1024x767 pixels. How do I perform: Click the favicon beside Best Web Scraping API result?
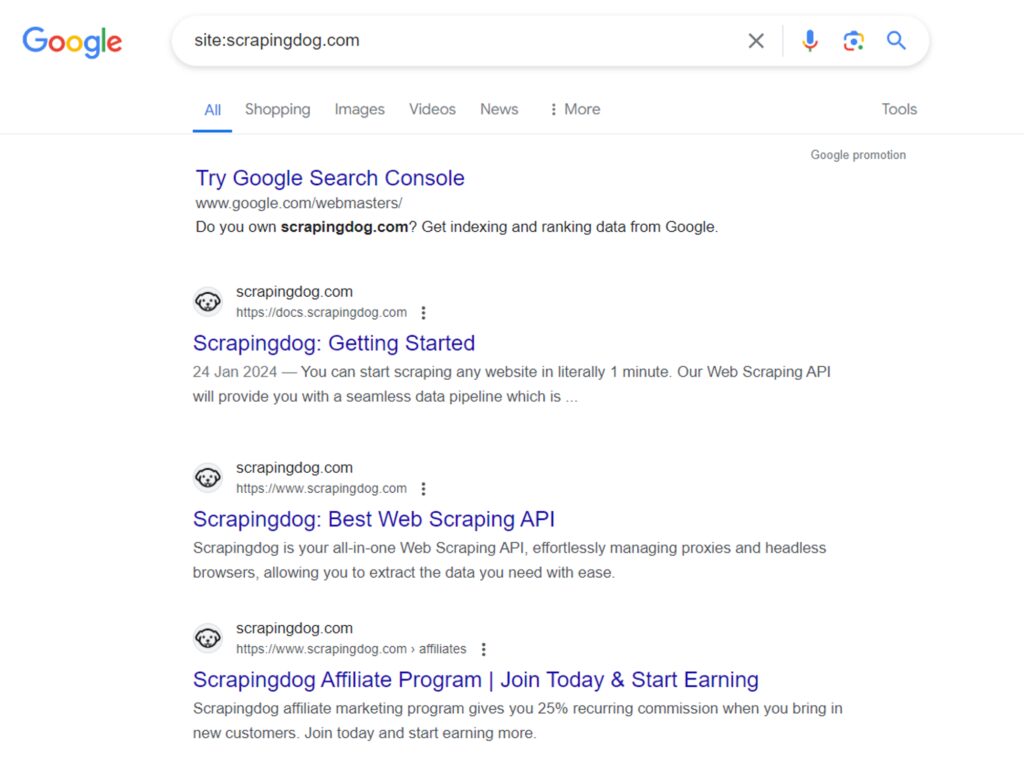pos(208,477)
